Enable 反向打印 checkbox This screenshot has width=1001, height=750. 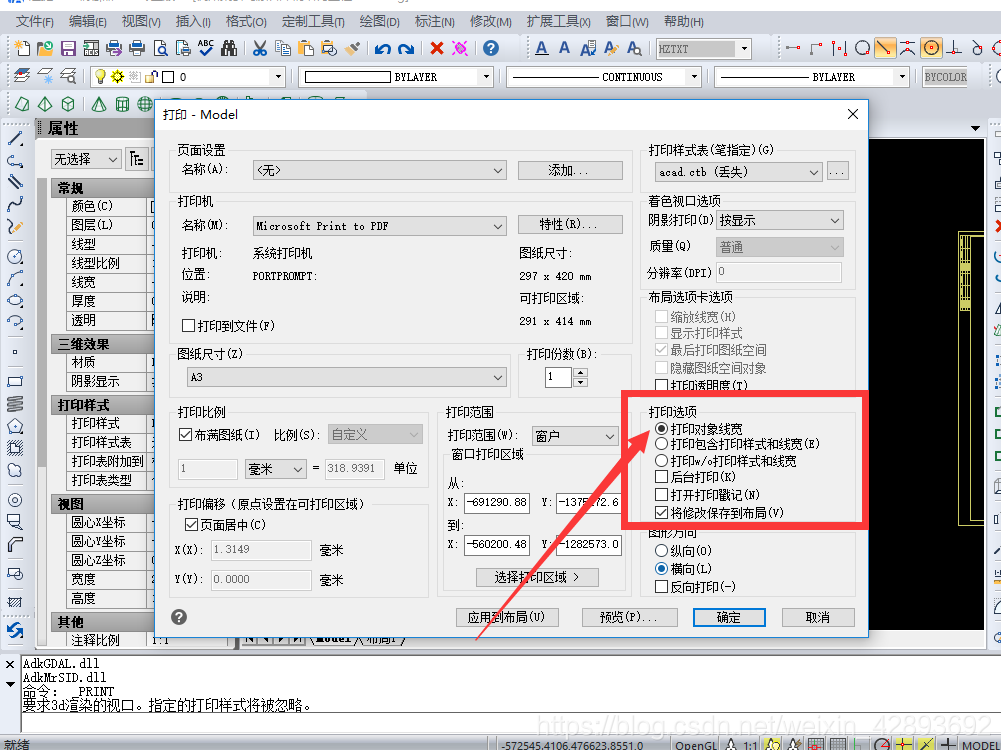pos(661,587)
